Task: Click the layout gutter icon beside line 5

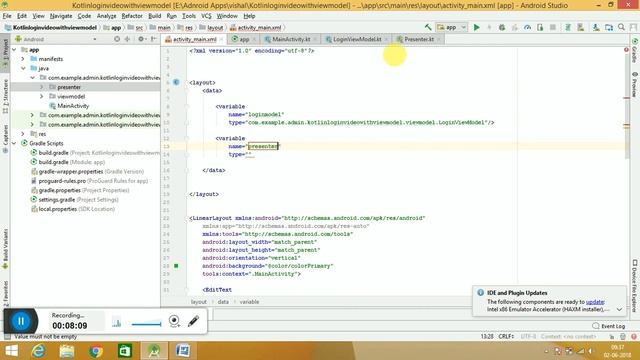Action: [x=176, y=82]
